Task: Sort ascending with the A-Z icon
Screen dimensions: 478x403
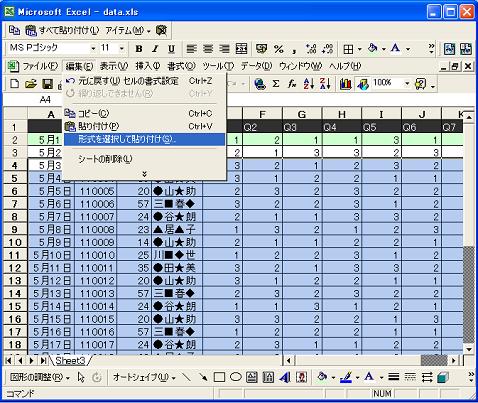Action: (308, 84)
